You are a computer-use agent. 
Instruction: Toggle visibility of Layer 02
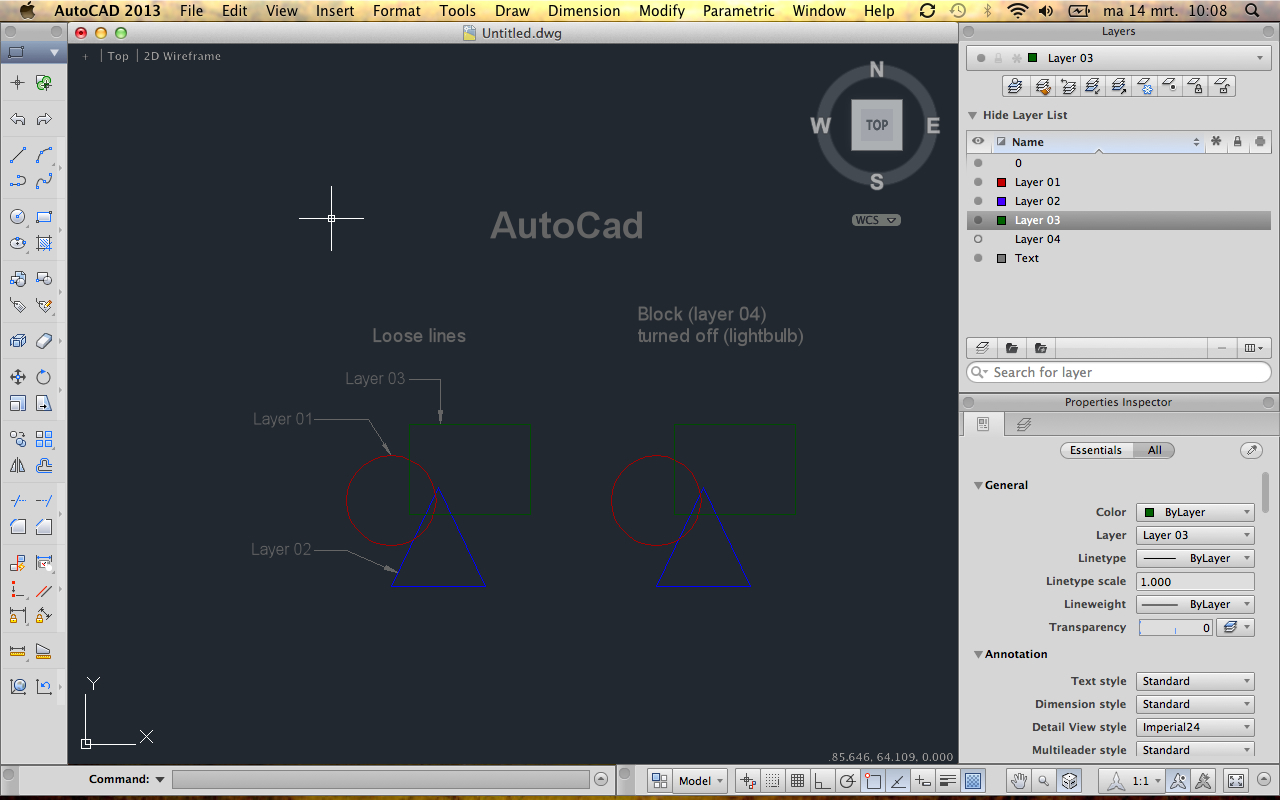(x=978, y=201)
